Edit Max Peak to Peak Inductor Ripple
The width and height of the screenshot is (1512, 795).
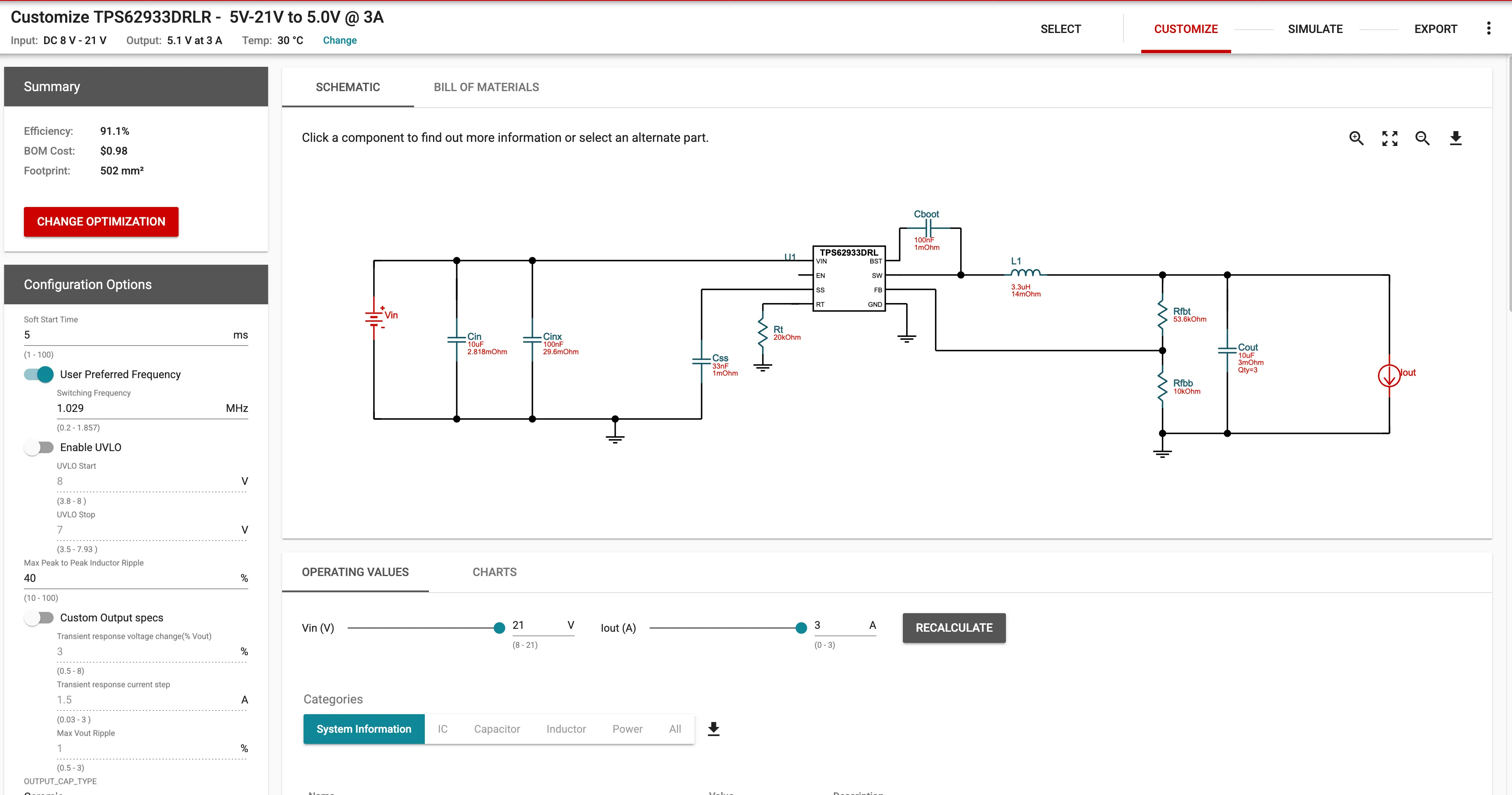coord(136,579)
